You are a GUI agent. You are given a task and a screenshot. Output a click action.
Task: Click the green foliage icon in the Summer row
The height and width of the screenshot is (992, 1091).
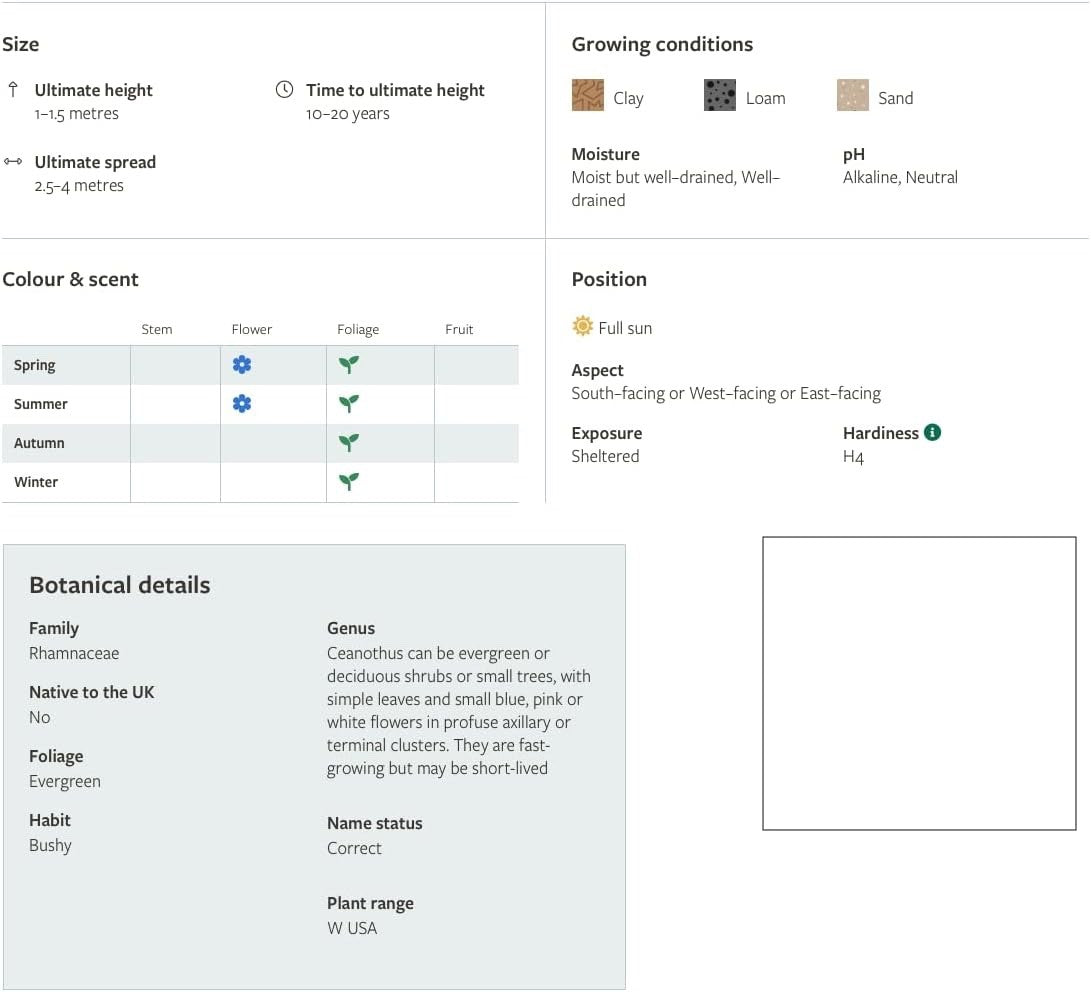tap(349, 403)
